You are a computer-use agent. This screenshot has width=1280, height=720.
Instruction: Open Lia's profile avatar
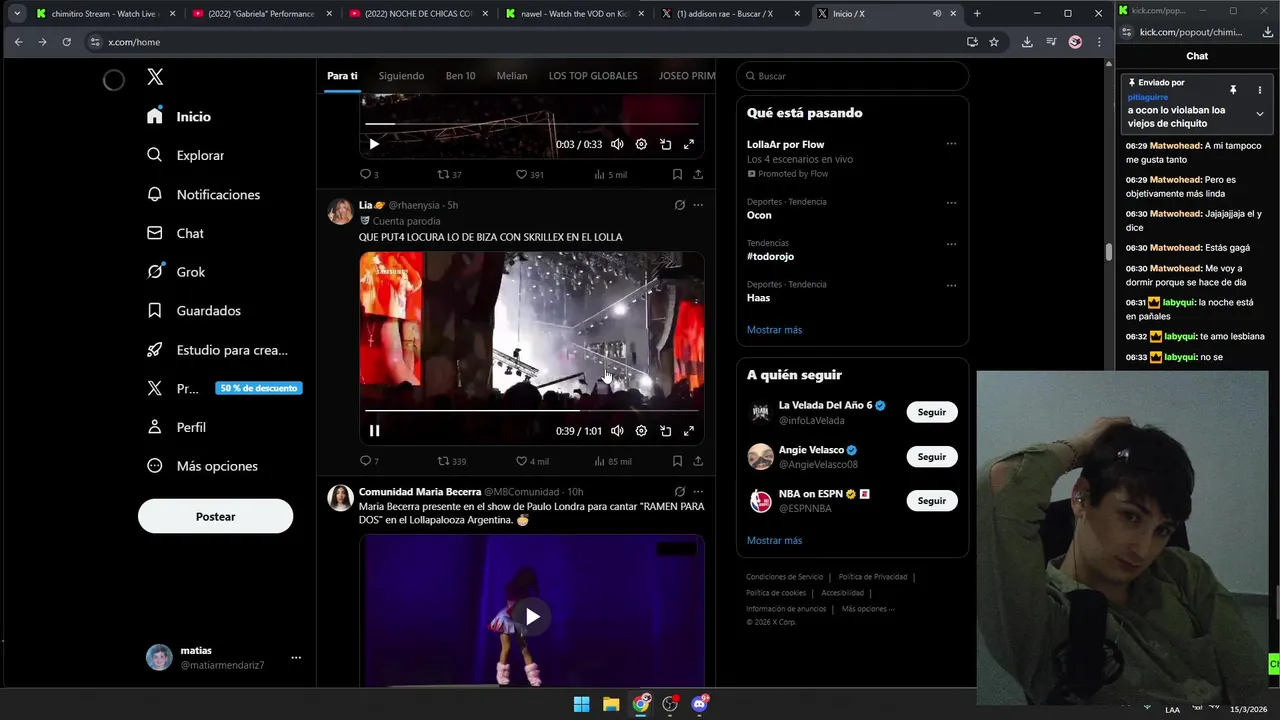click(x=340, y=211)
